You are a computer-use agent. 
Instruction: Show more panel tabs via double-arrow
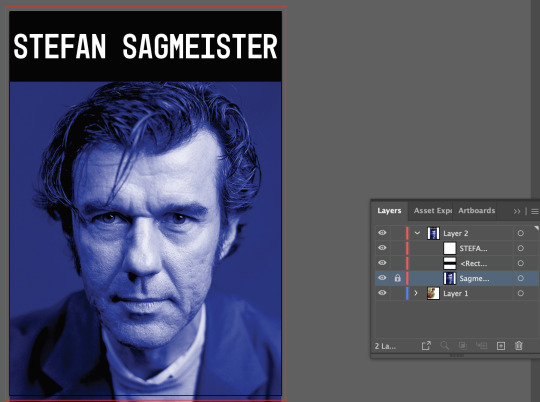(x=517, y=211)
